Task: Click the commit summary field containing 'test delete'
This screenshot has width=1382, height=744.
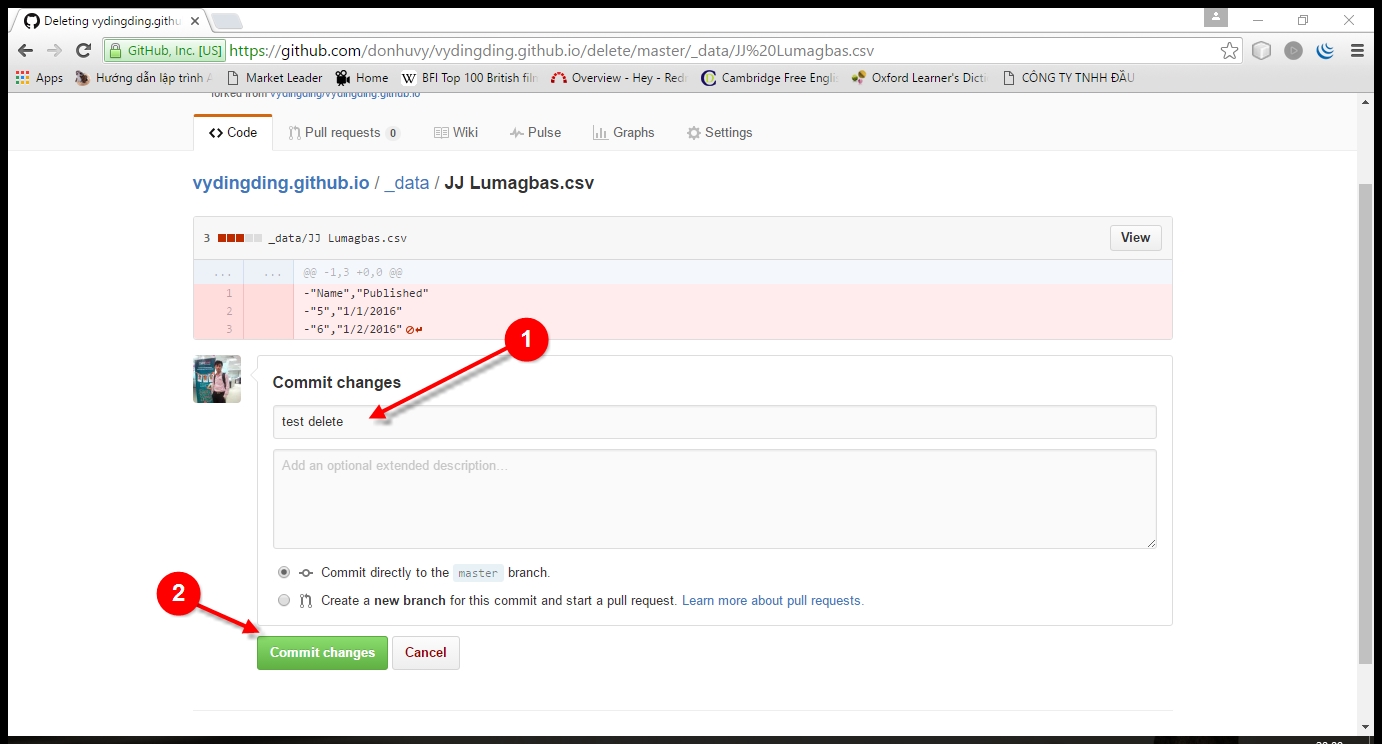Action: click(714, 422)
